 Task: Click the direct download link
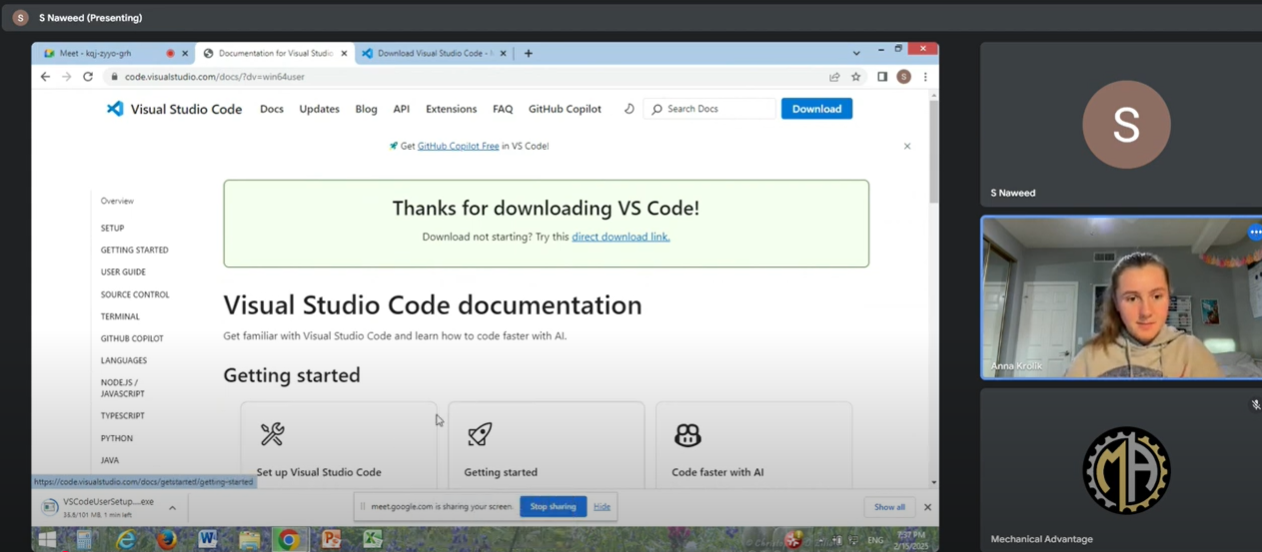click(620, 237)
